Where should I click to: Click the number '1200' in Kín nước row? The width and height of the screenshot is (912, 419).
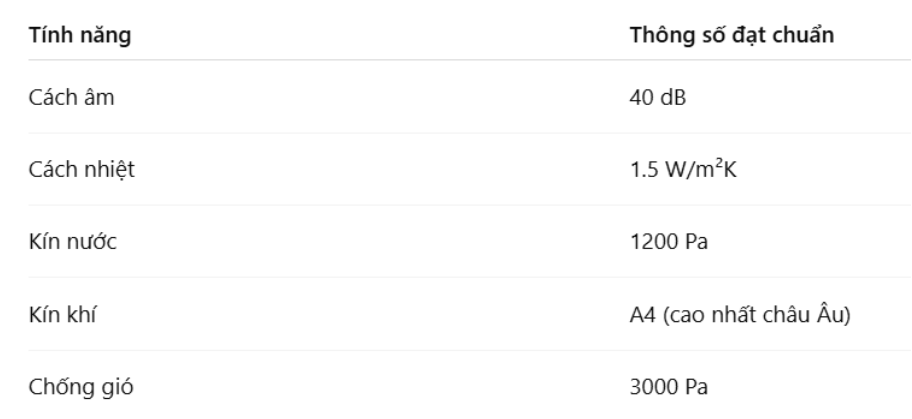646,241
